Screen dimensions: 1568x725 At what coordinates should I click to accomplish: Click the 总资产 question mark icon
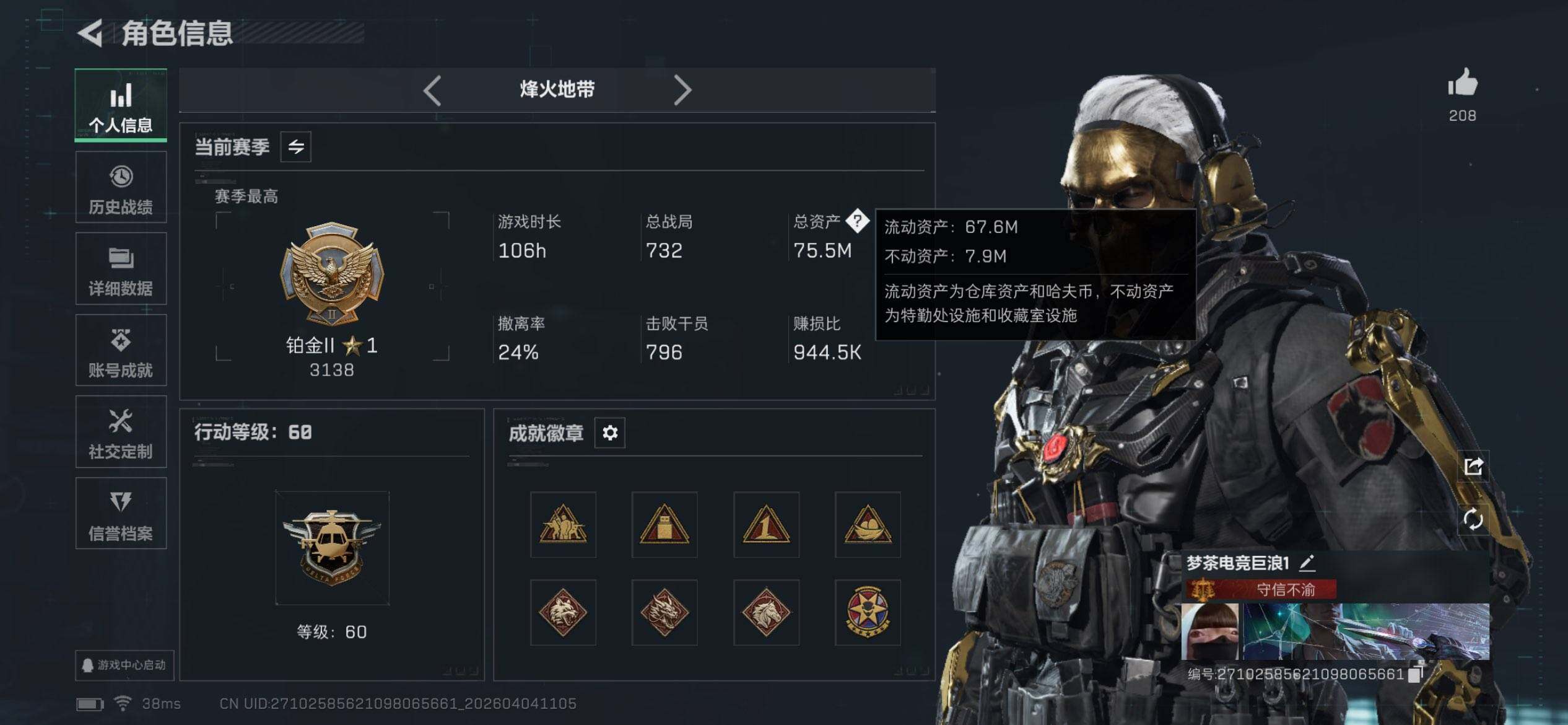pyautogui.click(x=858, y=221)
